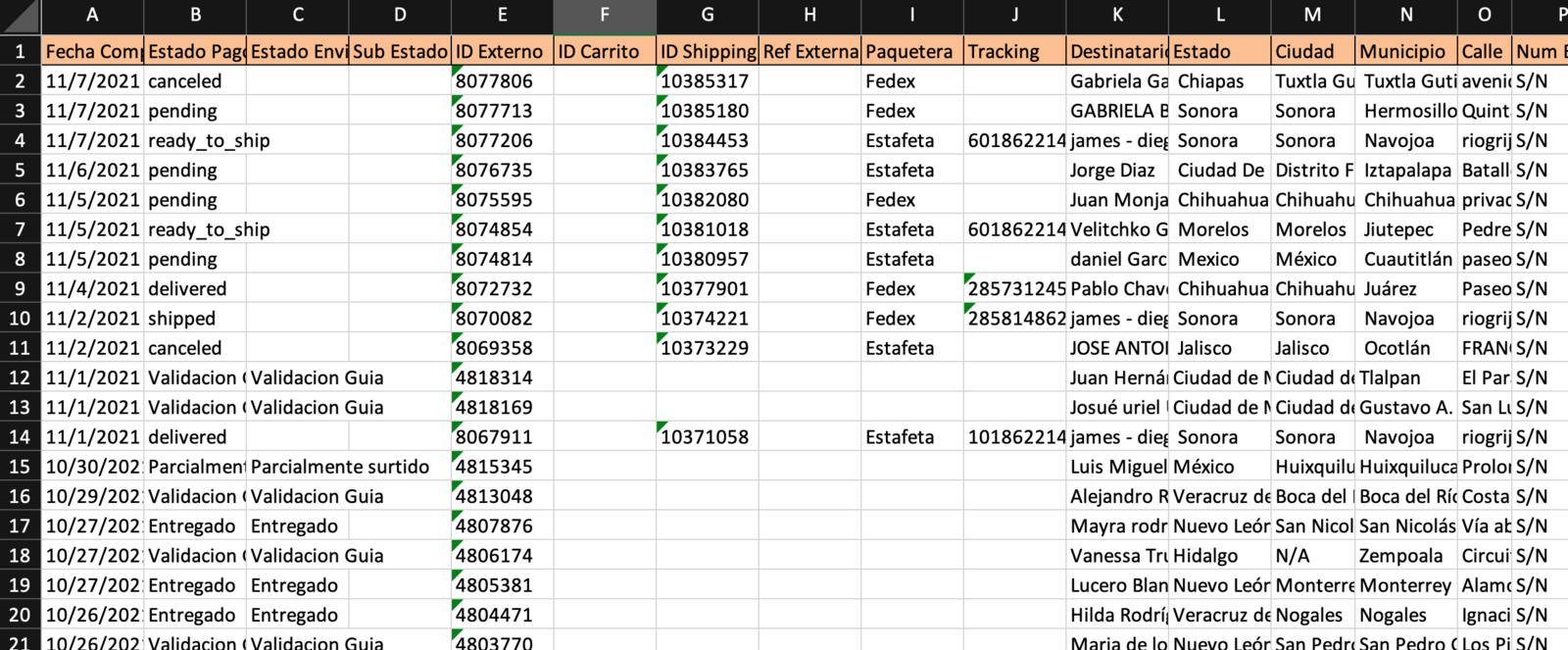Screen dimensions: 1568x650
Task: Select 'Jiutepec' municipality cell
Action: coord(1406,229)
